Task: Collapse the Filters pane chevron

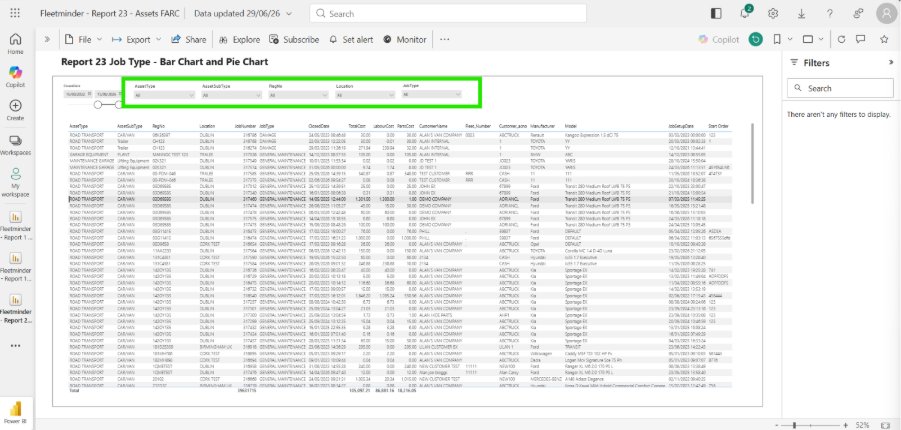Action: tap(891, 62)
